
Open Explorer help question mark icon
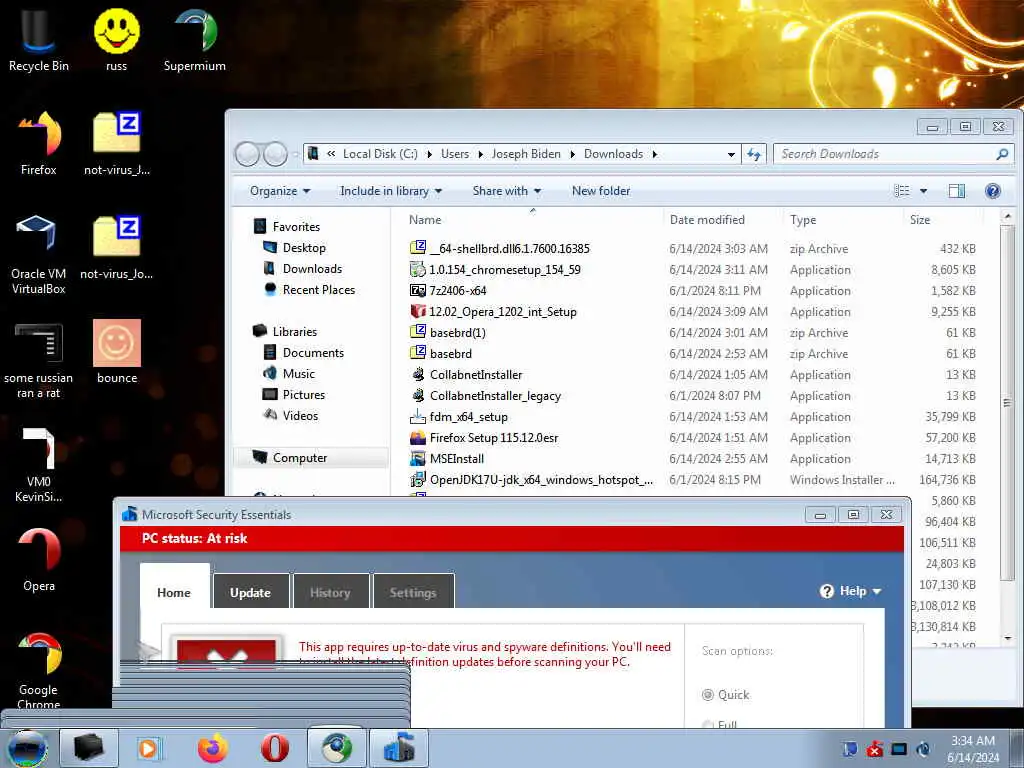coord(993,191)
